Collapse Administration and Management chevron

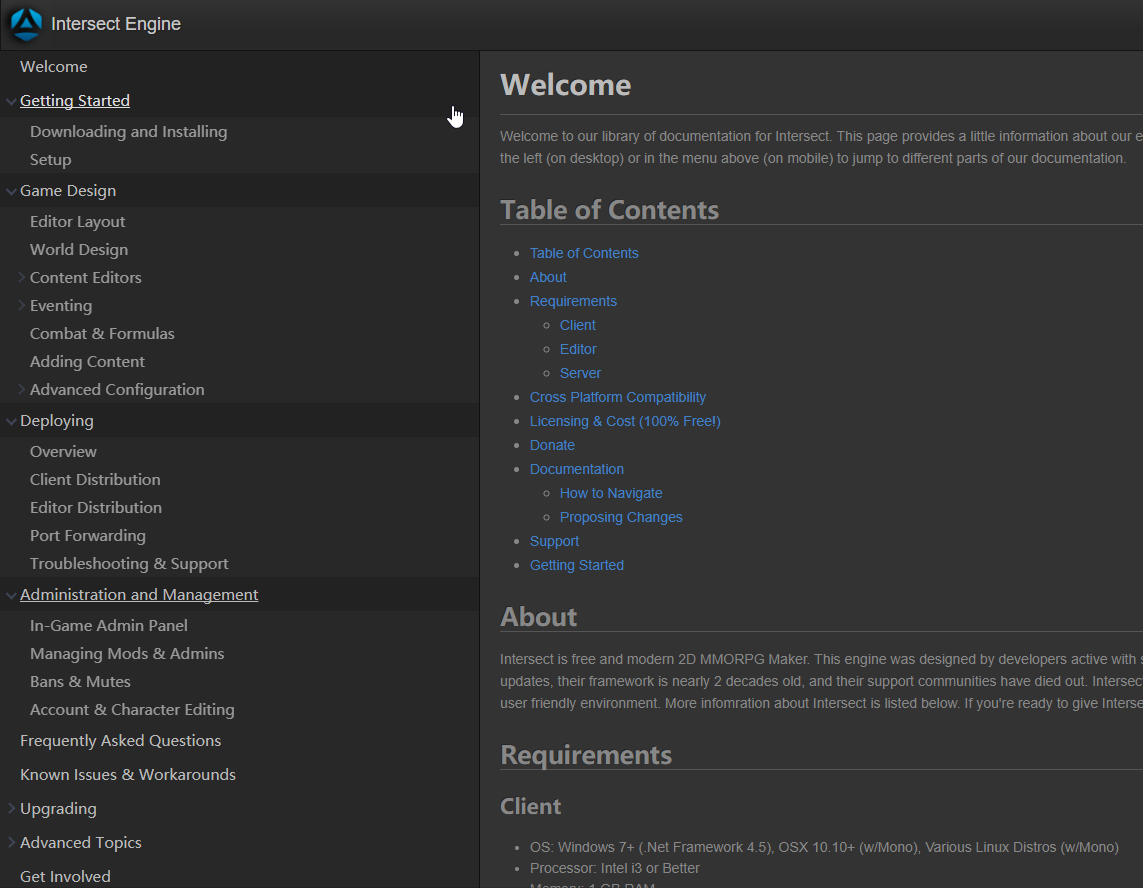point(11,596)
